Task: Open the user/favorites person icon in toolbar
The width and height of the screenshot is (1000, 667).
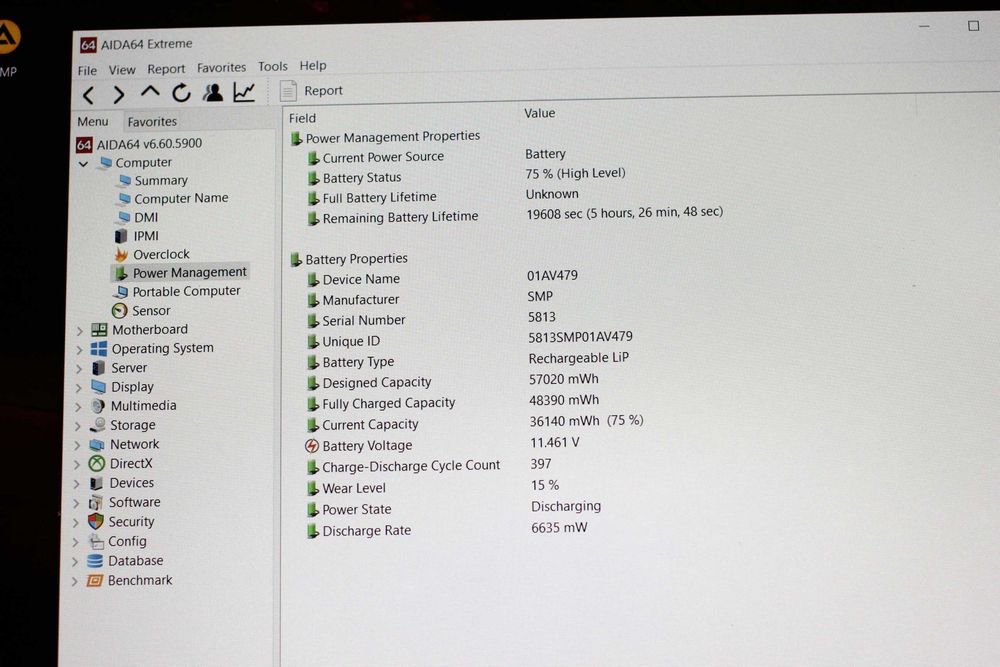Action: pyautogui.click(x=213, y=92)
